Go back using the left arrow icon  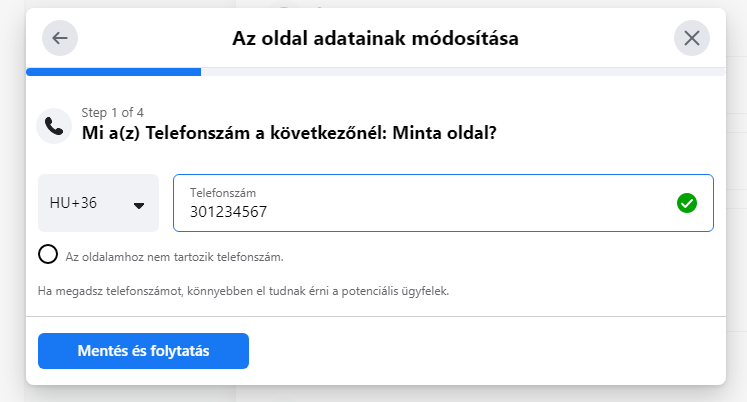pyautogui.click(x=60, y=38)
